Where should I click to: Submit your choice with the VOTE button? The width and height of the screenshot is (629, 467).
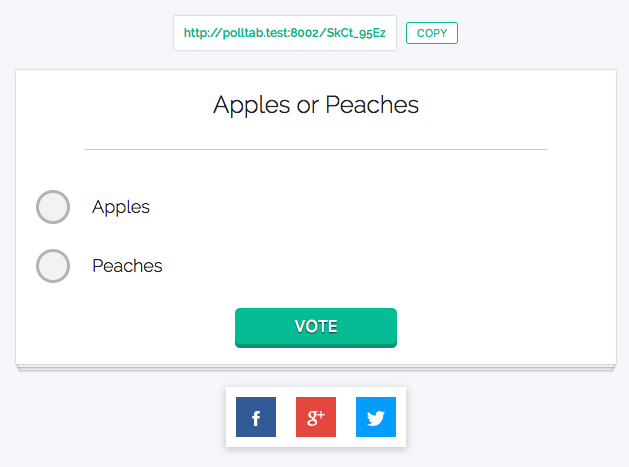point(316,327)
